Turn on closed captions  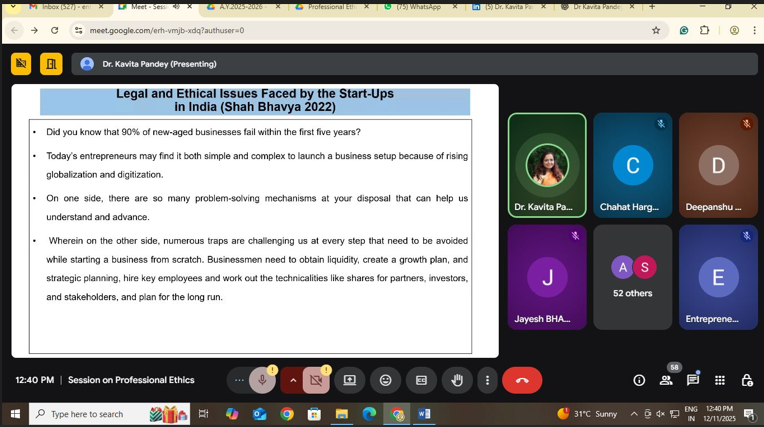[421, 380]
